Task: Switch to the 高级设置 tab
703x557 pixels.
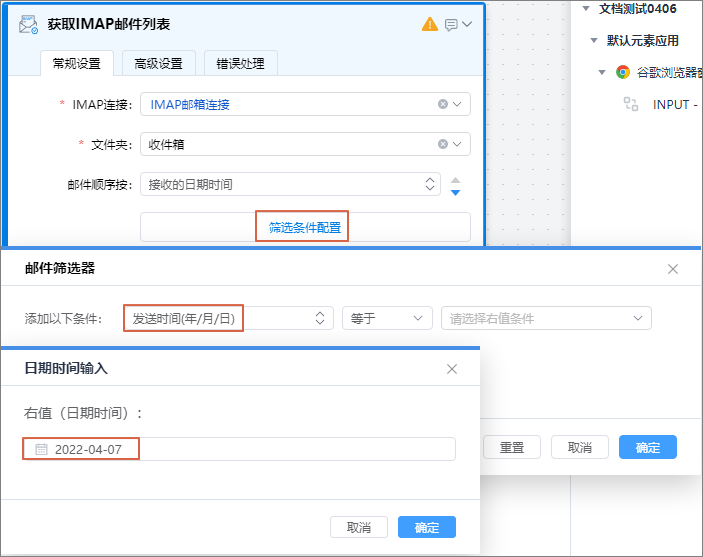Action: point(159,63)
